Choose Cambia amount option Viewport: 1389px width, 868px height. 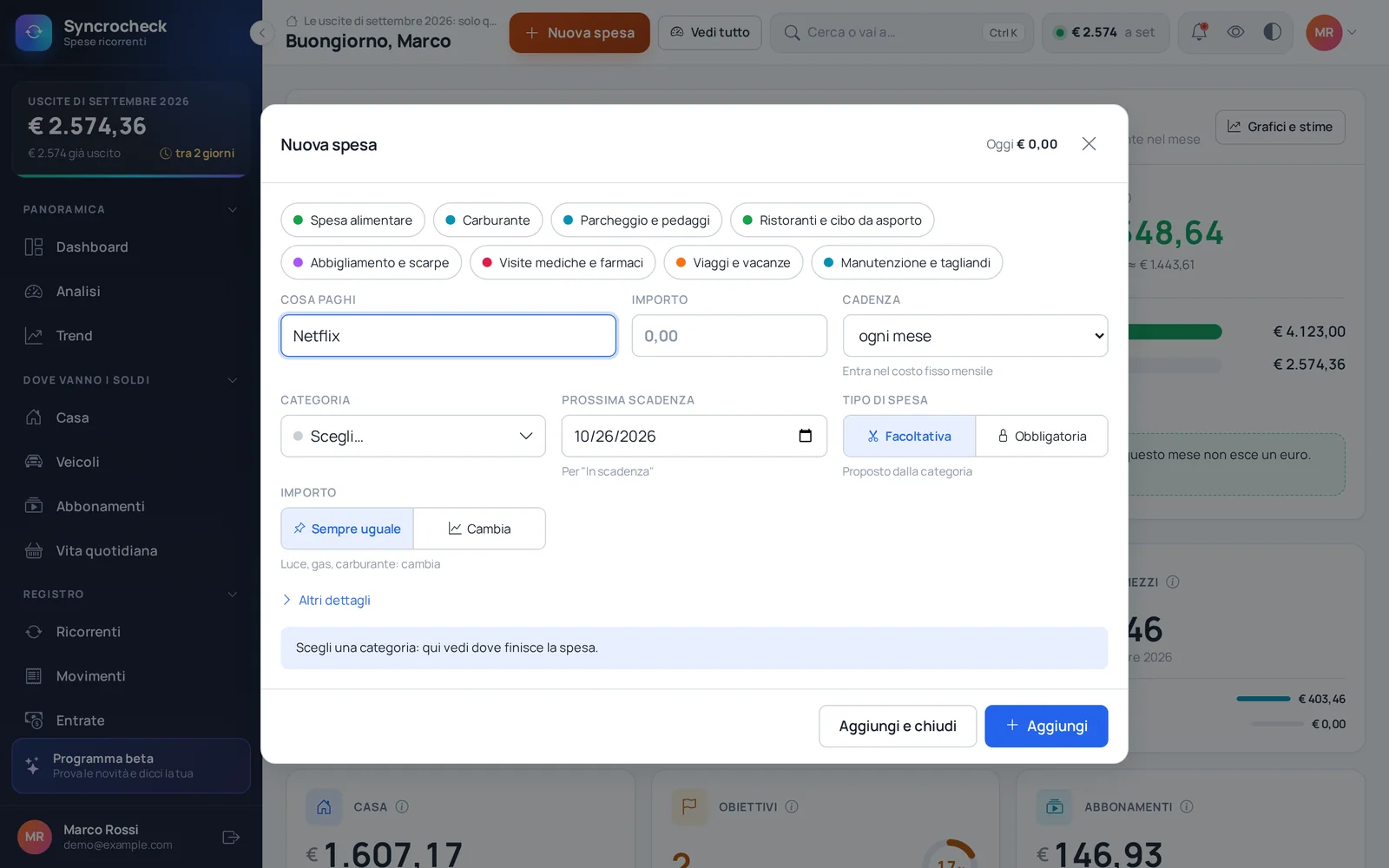tap(479, 529)
